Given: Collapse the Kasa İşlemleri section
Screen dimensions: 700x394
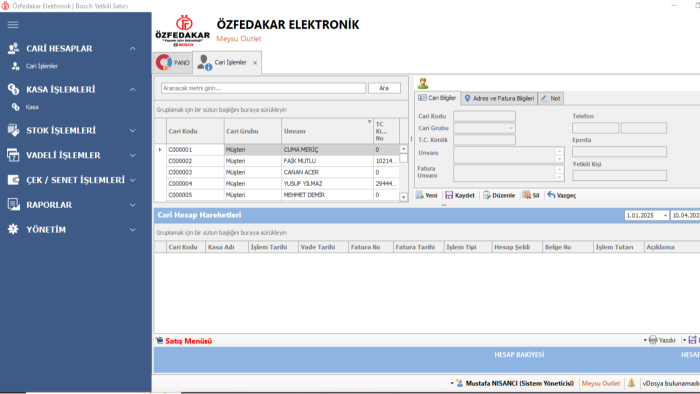Looking at the screenshot, I should click(x=133, y=89).
